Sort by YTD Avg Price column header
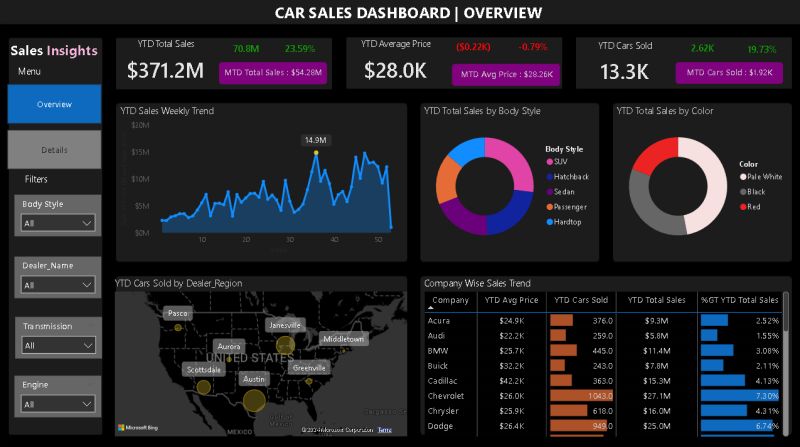This screenshot has height=447, width=800. tap(511, 300)
